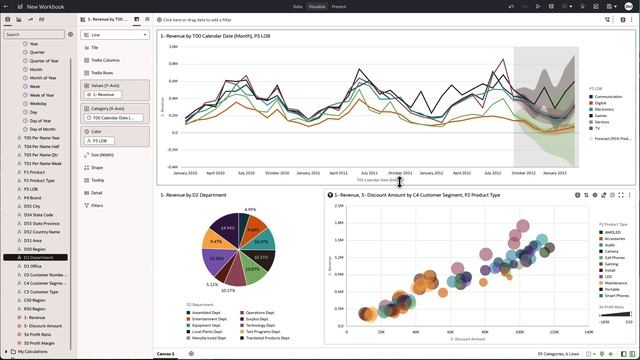This screenshot has height=360, width=640.
Task: Click the T00 Calendar Date chip in Category
Action: tap(113, 118)
